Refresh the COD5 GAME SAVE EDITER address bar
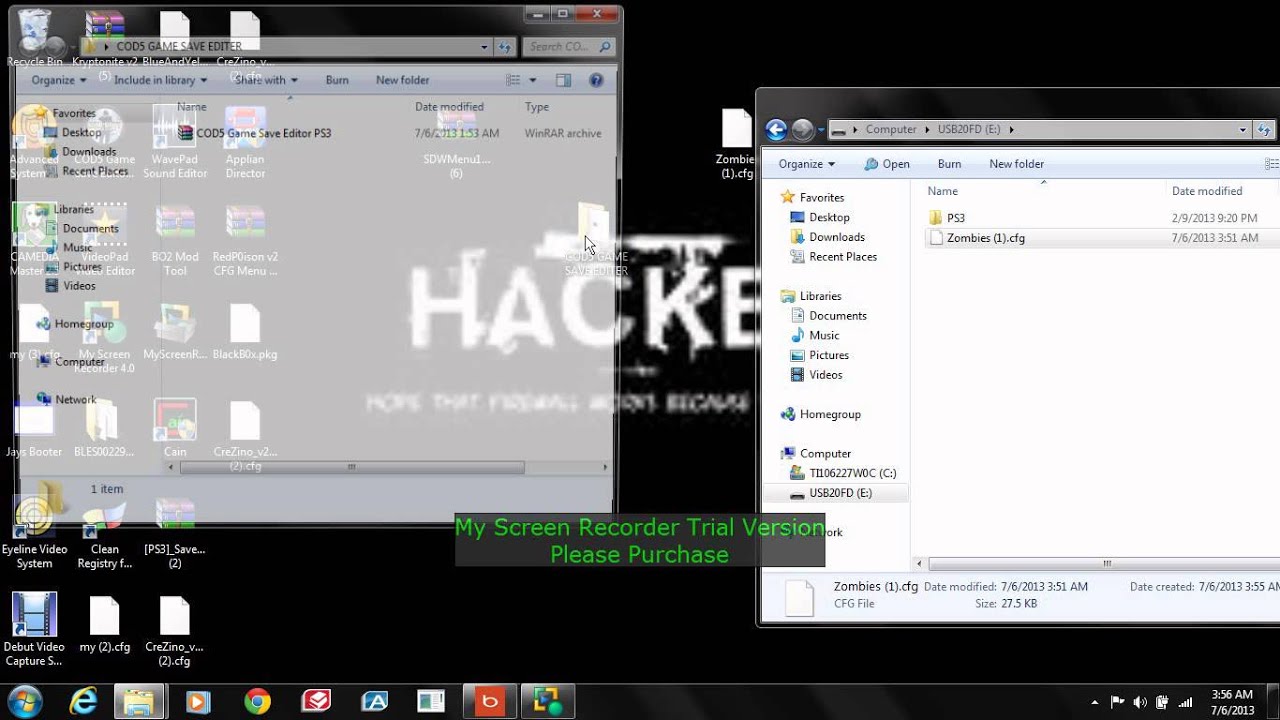1280x720 pixels. tap(505, 46)
